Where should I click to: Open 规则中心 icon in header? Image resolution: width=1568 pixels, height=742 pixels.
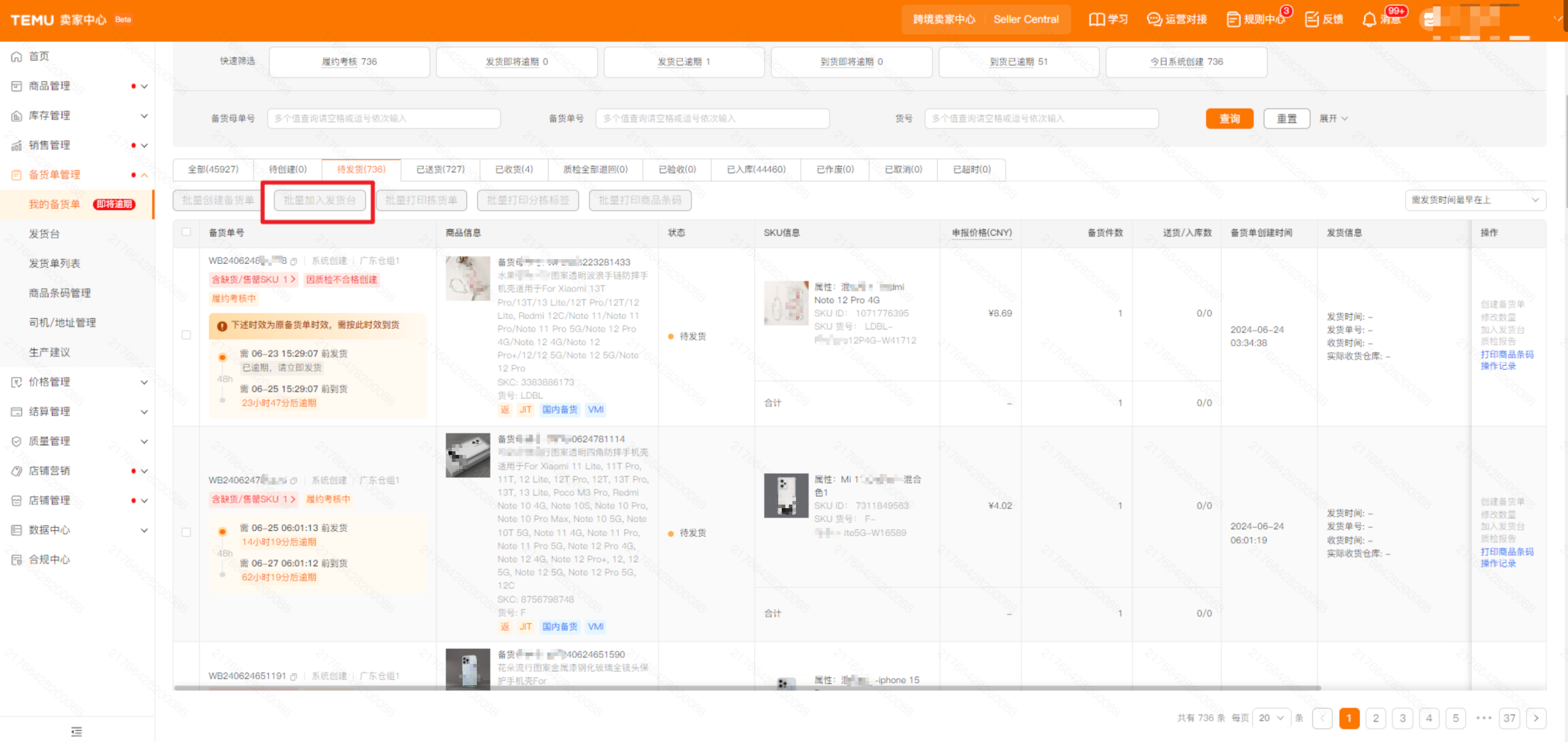tap(1233, 20)
